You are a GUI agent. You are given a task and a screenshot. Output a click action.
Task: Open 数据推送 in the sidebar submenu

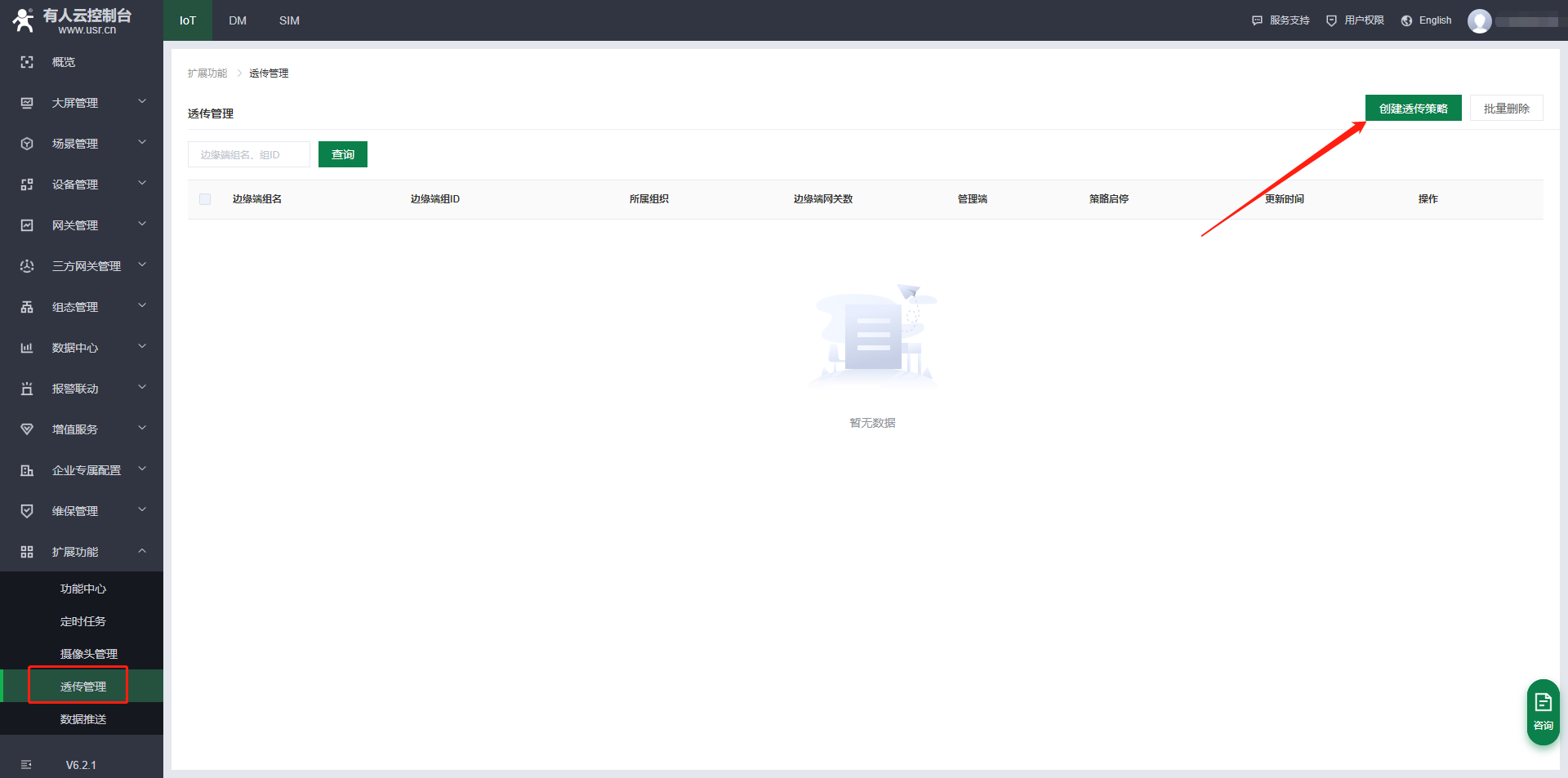[x=83, y=719]
